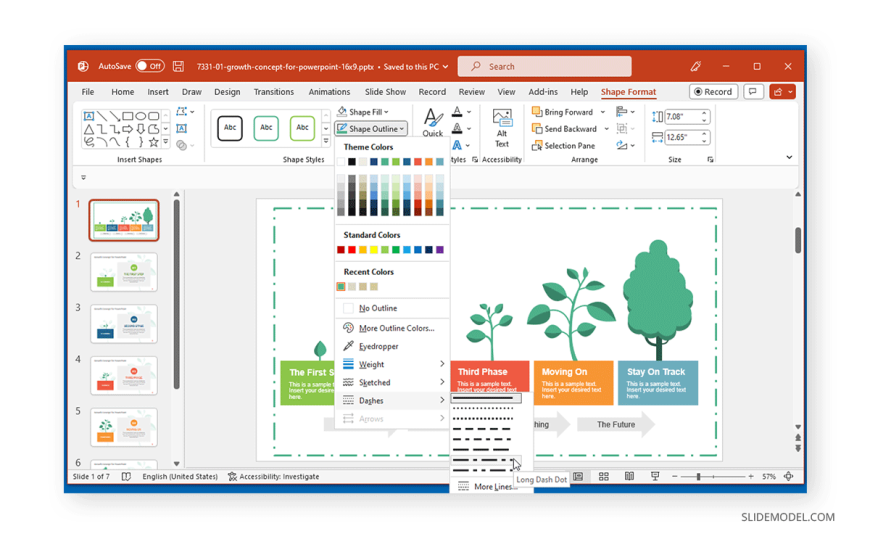Open Slide Sorter view in status bar

[x=604, y=477]
